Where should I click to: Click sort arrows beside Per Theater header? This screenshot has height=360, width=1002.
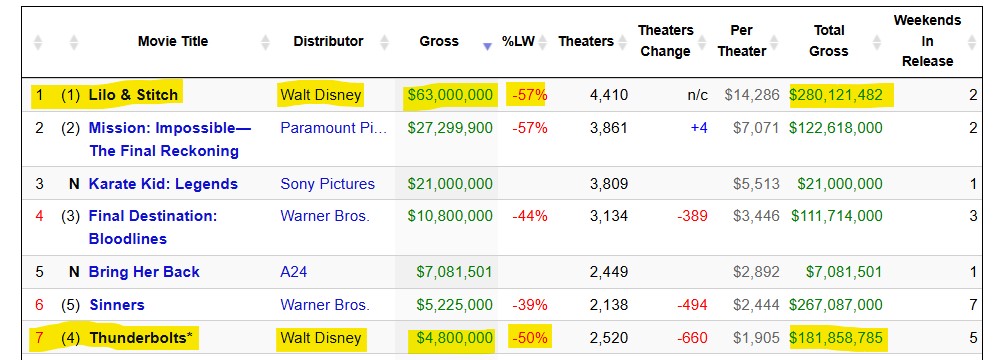(x=775, y=42)
